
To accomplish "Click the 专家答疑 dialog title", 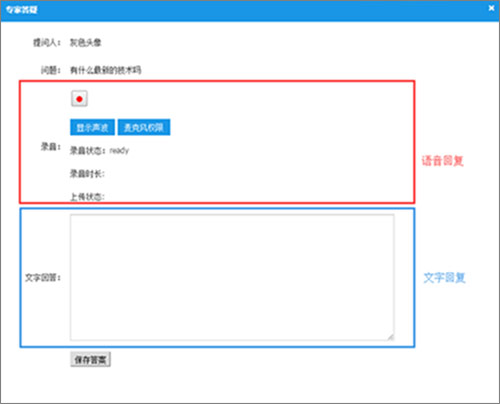I will click(x=22, y=10).
